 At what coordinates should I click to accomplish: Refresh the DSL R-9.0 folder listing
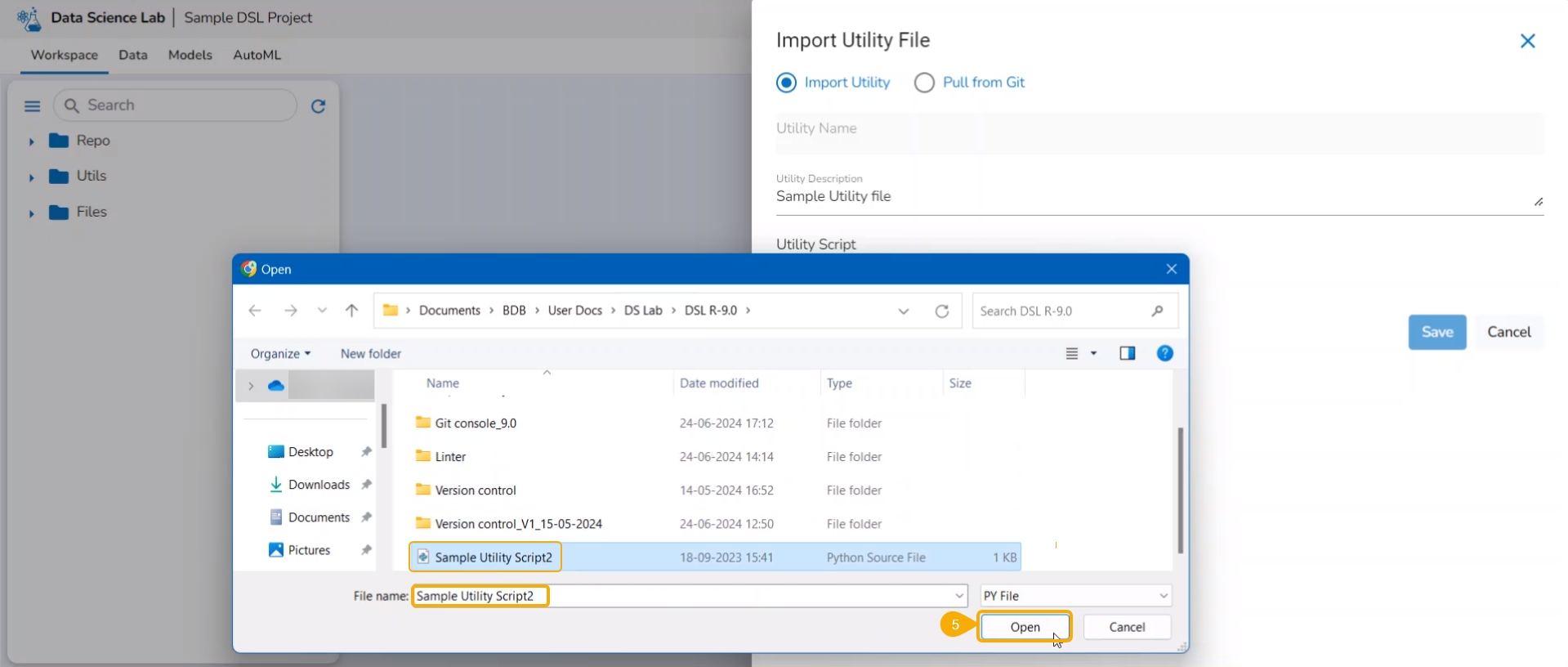pyautogui.click(x=942, y=311)
